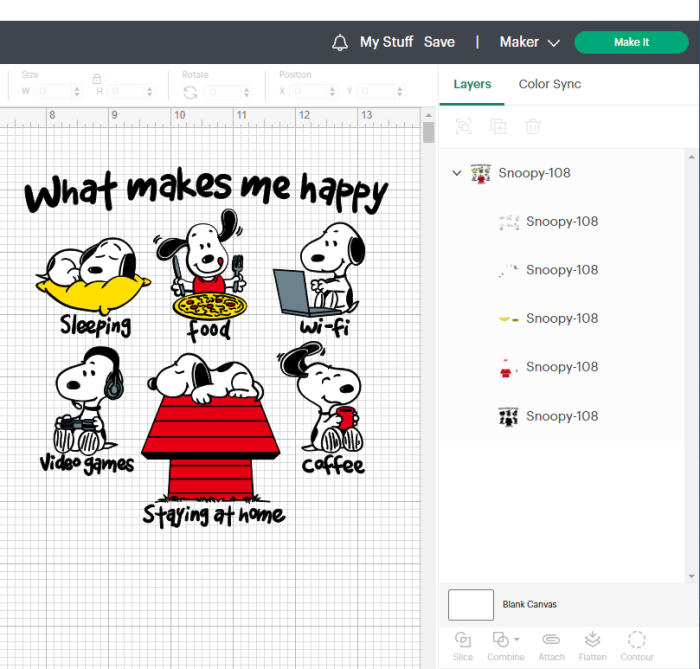The image size is (700, 669).
Task: Click the Make It button
Action: 631,42
